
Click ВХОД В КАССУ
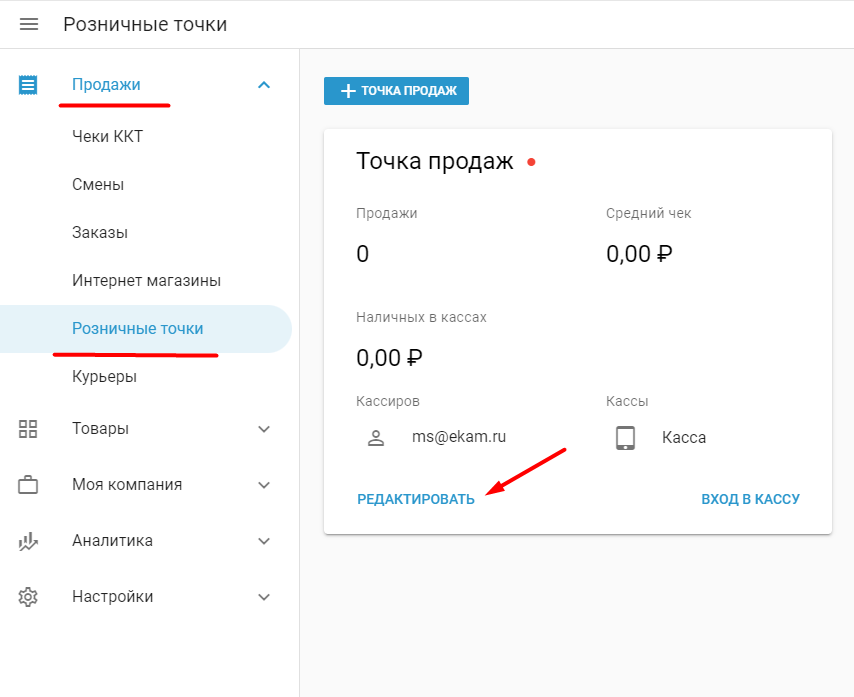[x=751, y=499]
